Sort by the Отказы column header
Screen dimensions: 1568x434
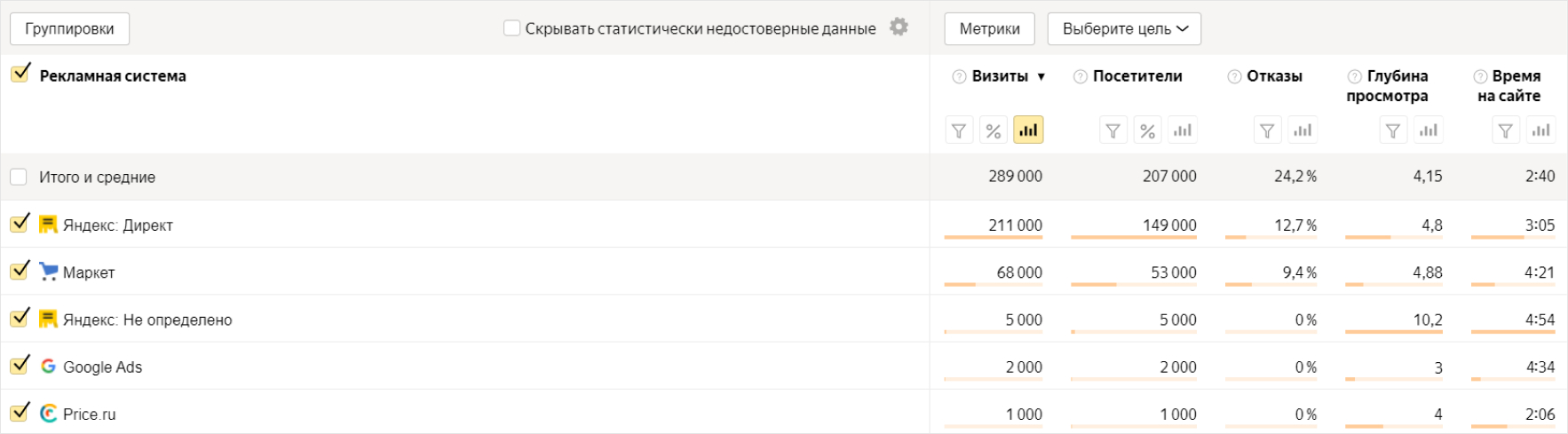[x=1274, y=76]
